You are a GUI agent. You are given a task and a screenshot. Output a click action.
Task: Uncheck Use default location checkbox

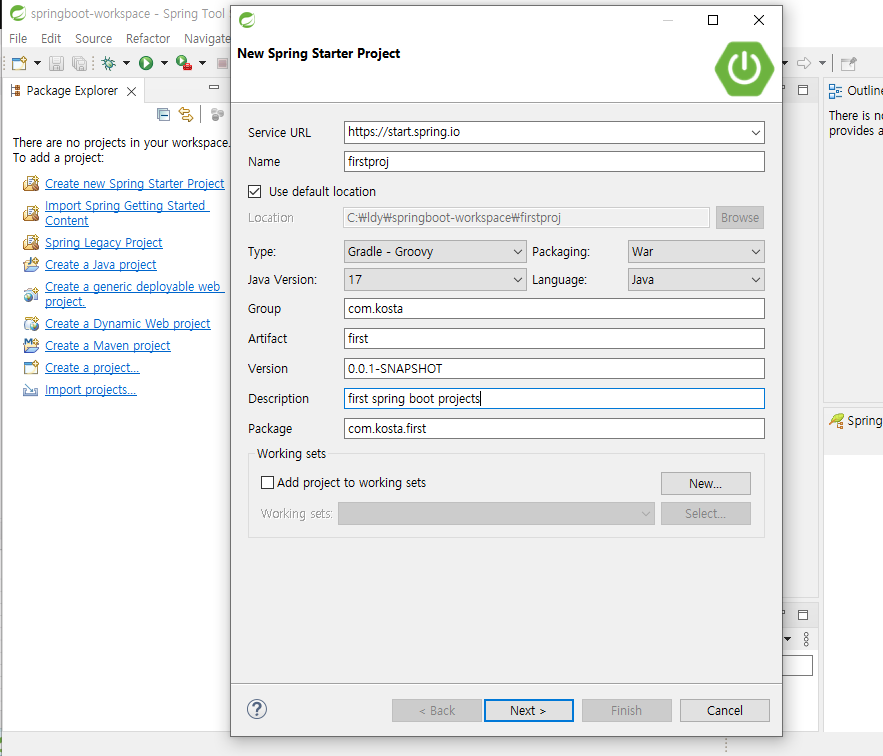coord(255,192)
